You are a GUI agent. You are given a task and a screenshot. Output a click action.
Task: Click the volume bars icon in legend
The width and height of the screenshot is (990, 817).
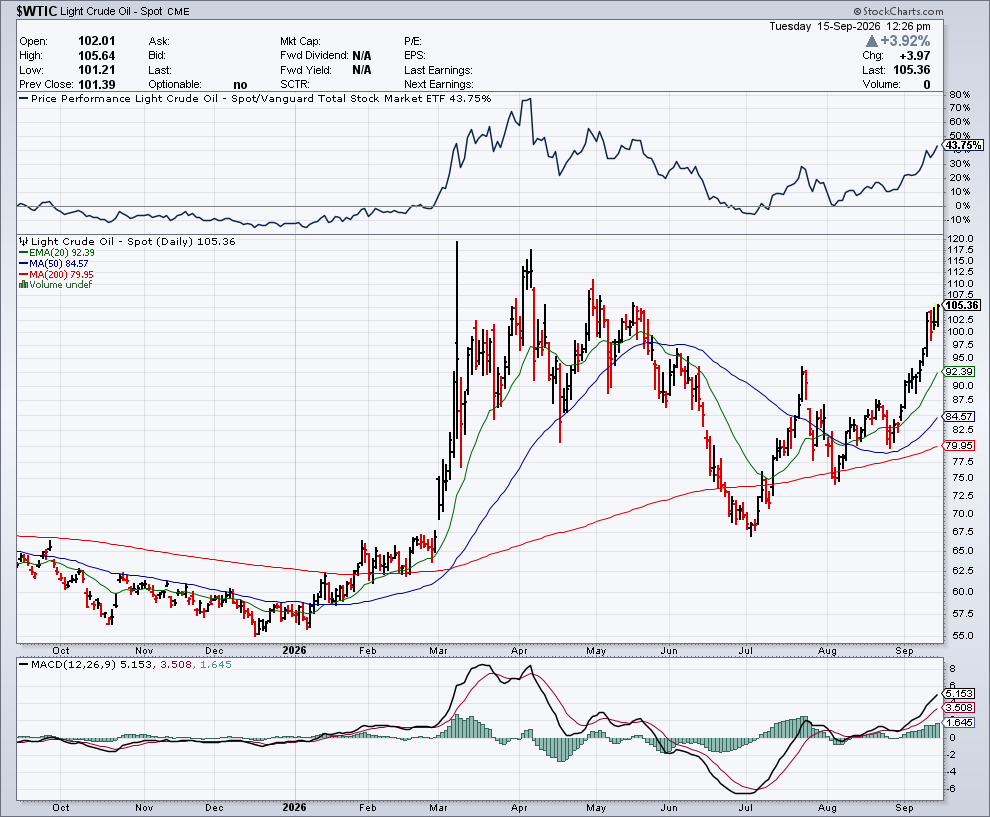click(23, 285)
